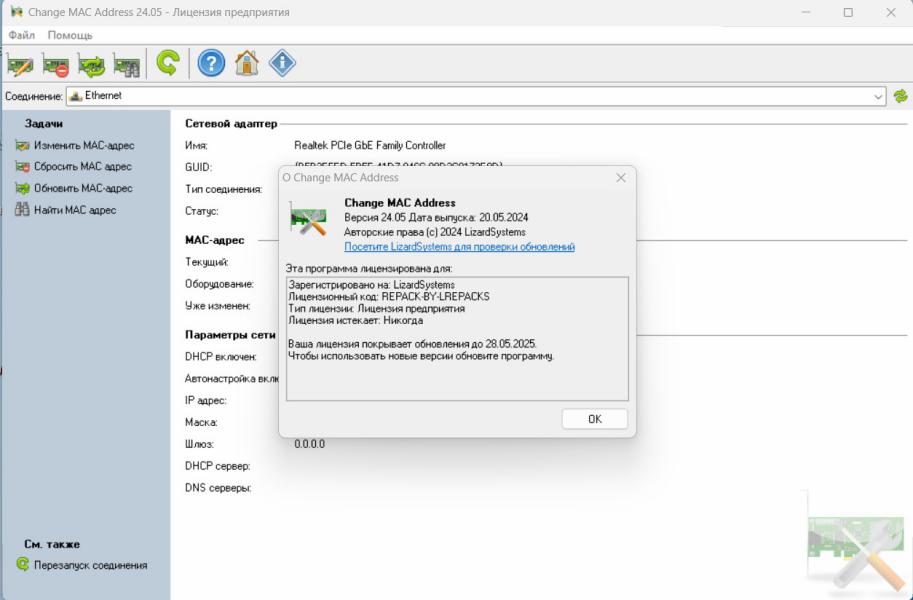
Task: Refresh connection list using icon beside Ethernet dropdown
Action: click(x=900, y=96)
